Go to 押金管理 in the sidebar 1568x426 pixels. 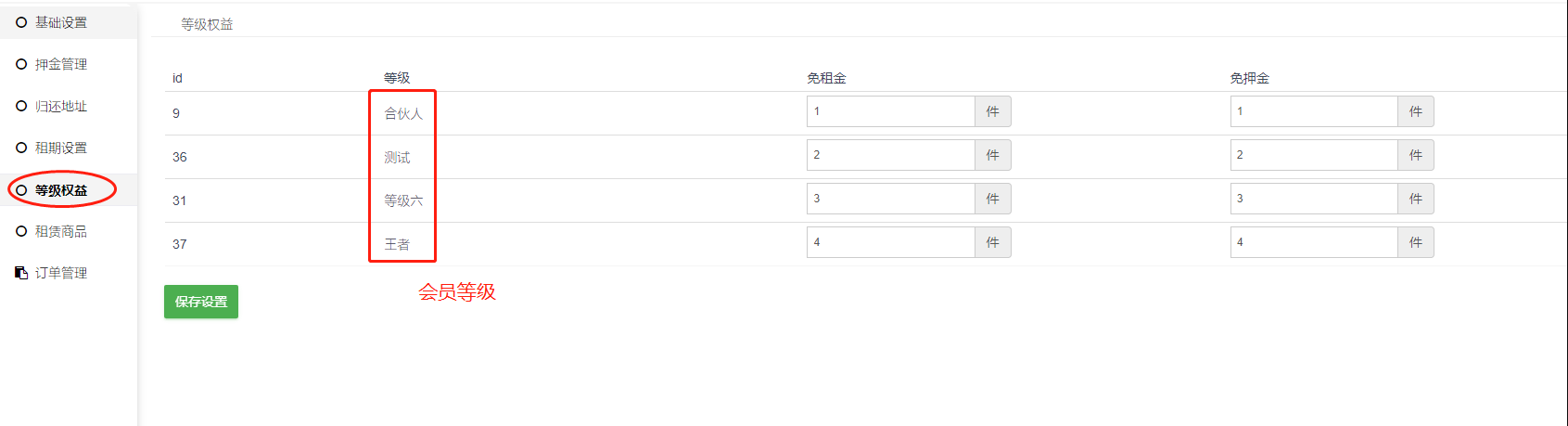coord(61,64)
